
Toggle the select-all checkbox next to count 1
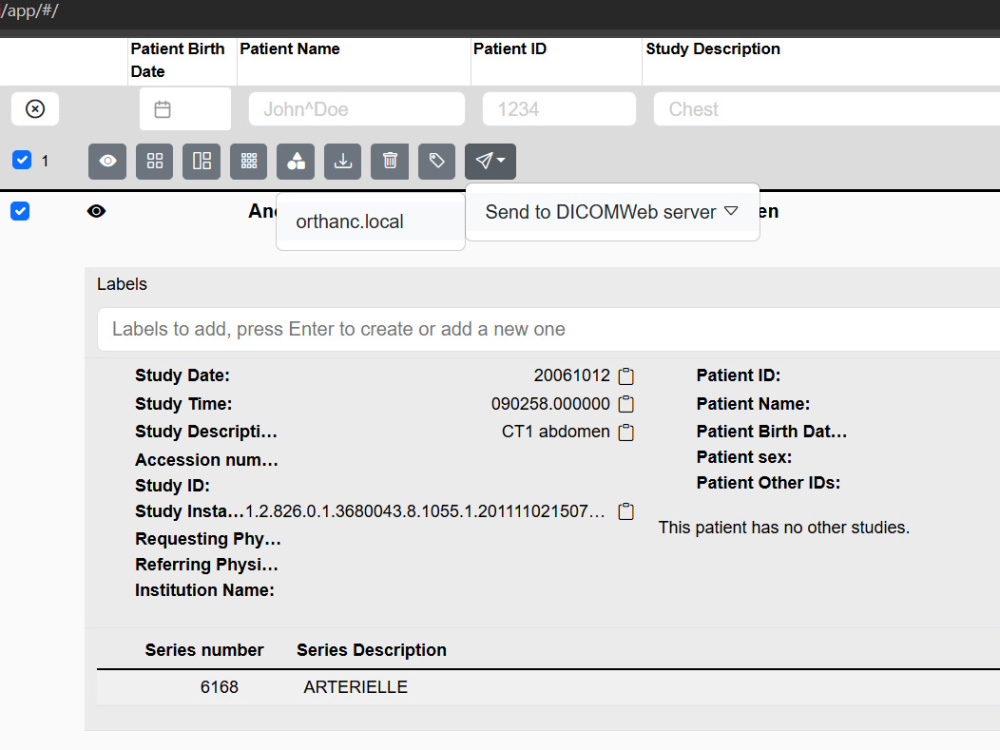pyautogui.click(x=22, y=159)
